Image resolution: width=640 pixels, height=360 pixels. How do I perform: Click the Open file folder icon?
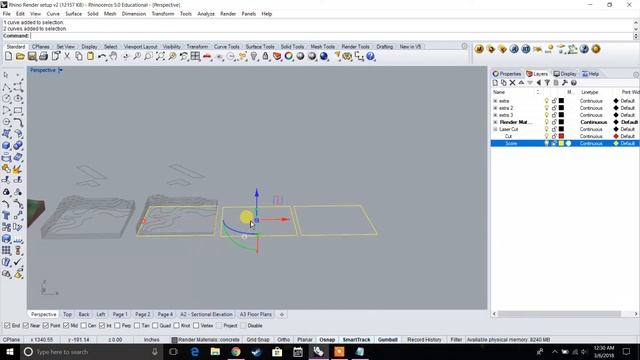(20, 56)
